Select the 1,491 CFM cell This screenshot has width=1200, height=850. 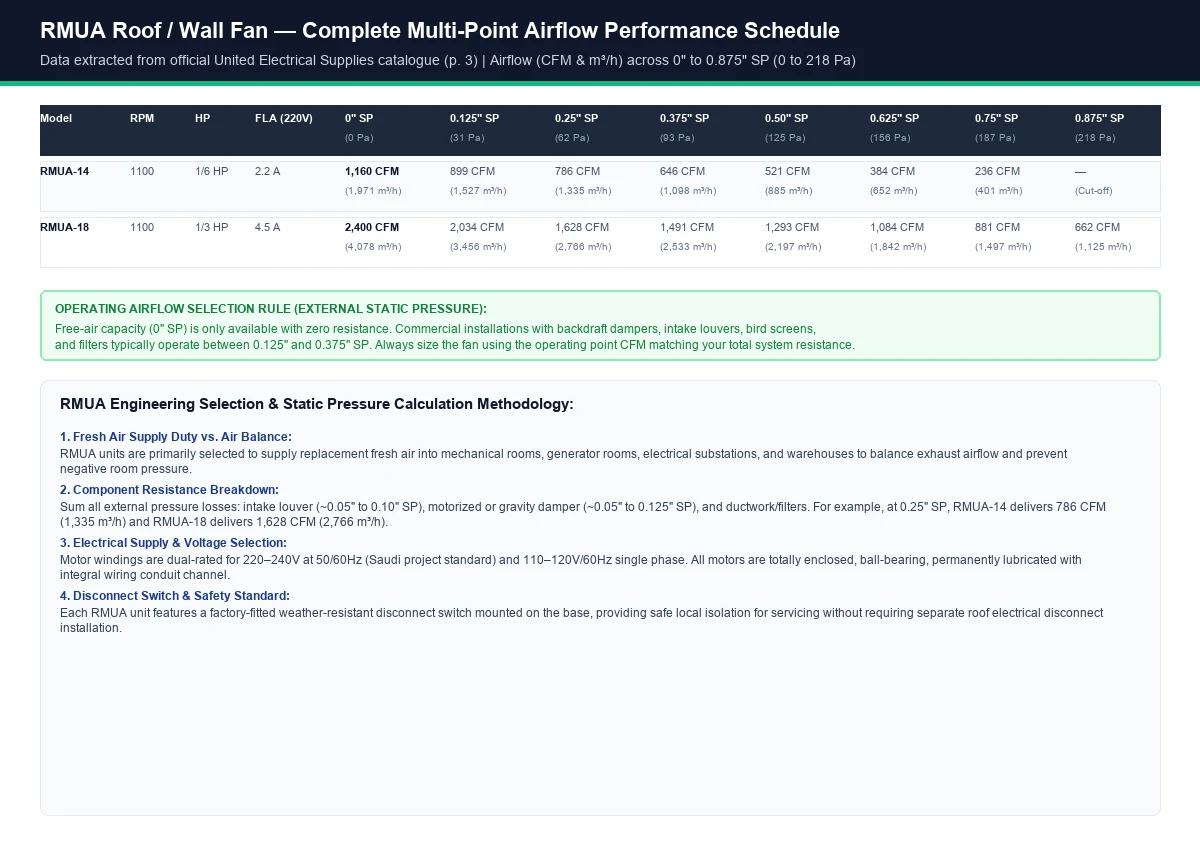click(x=687, y=227)
